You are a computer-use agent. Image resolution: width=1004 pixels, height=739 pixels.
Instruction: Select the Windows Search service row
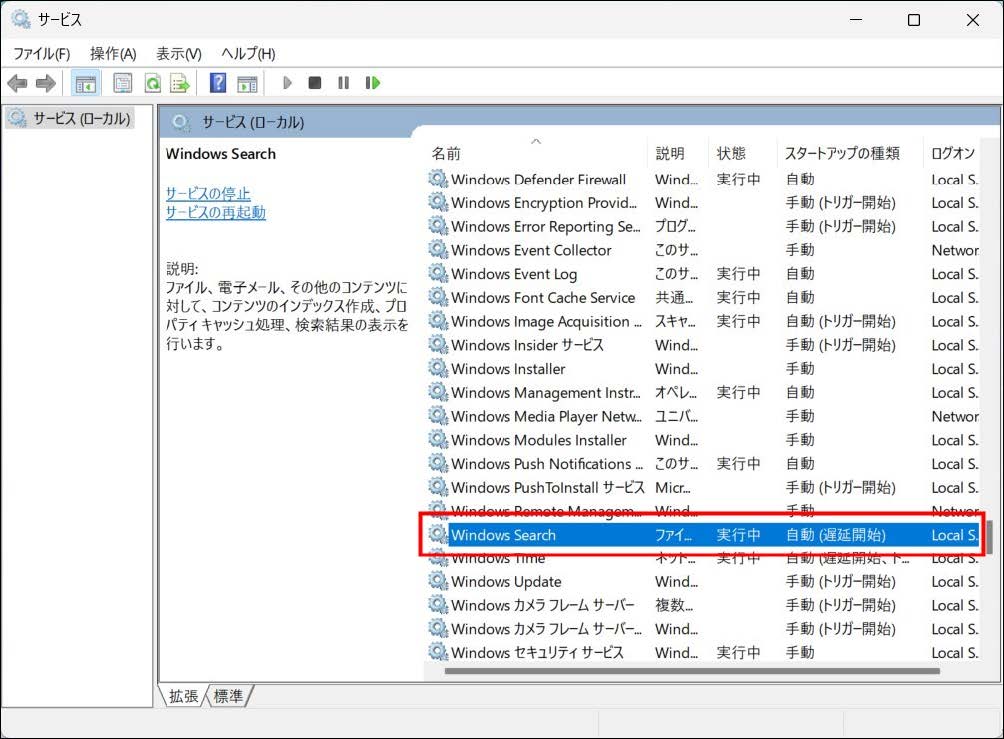[x=702, y=535]
